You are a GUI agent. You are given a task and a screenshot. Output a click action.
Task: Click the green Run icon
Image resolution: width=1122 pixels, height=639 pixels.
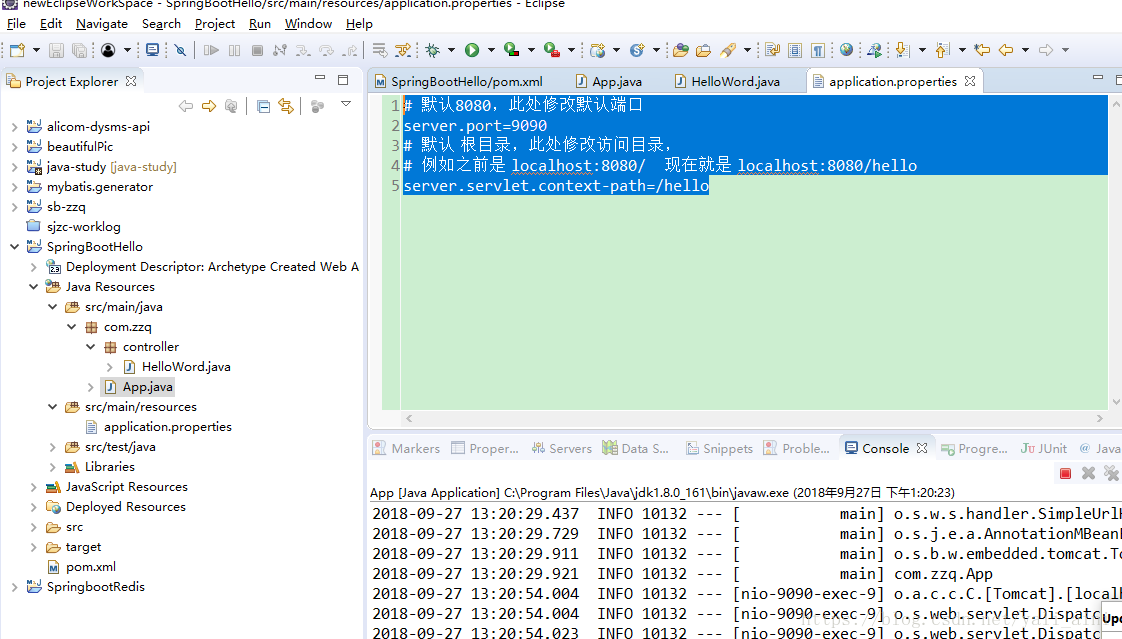click(x=472, y=50)
